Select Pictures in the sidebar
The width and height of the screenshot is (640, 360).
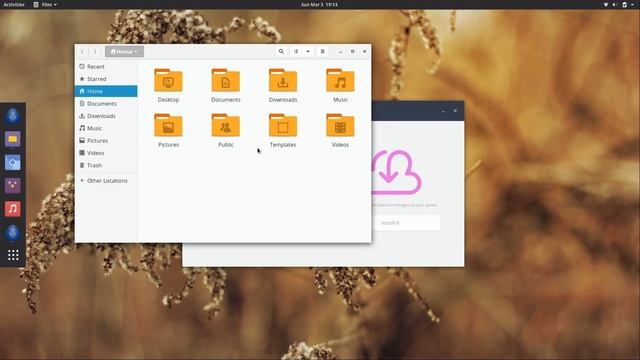click(106, 140)
